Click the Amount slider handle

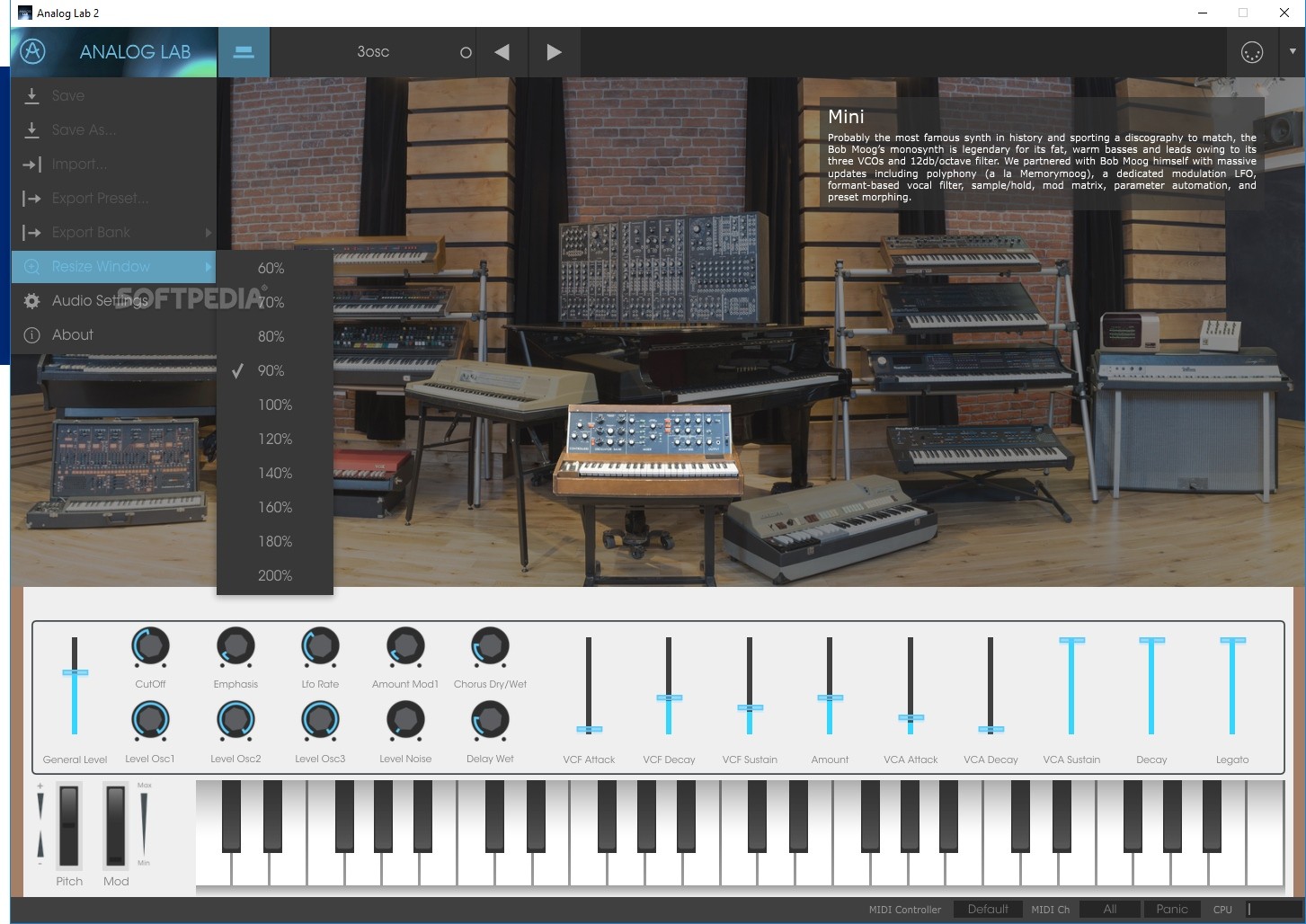830,697
